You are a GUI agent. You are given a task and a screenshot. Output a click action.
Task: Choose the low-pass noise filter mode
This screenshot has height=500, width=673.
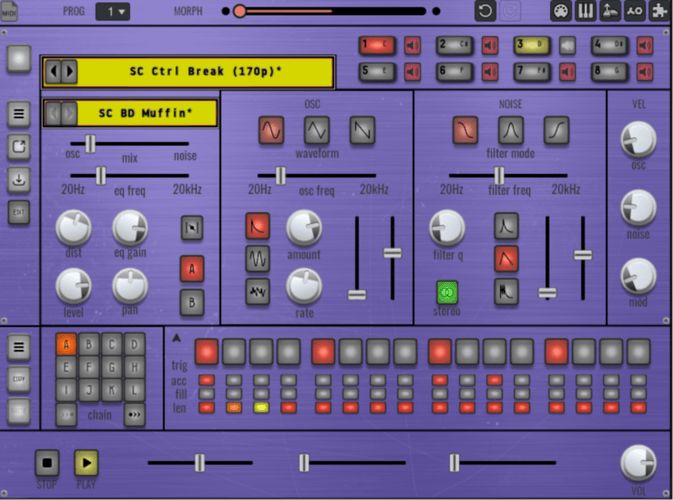click(465, 130)
